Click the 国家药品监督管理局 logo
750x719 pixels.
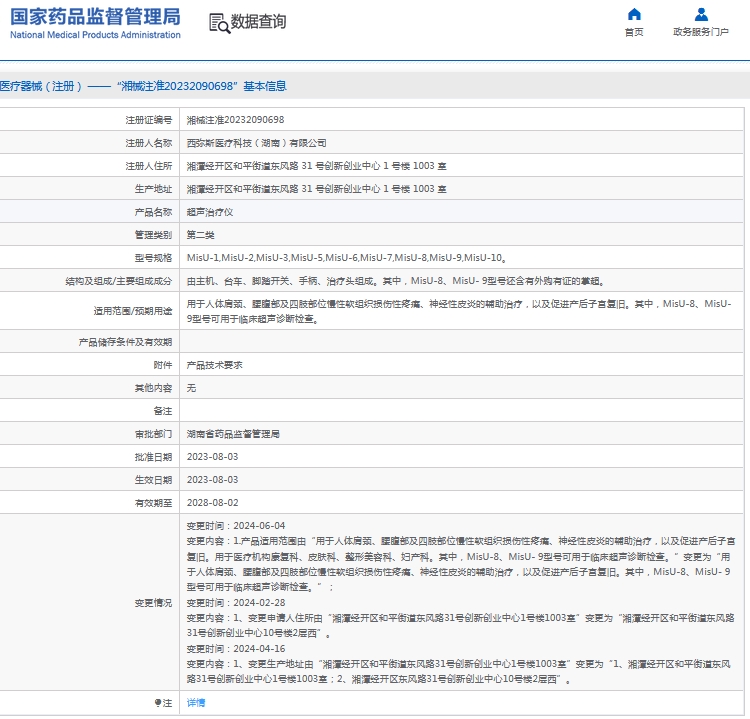[95, 17]
